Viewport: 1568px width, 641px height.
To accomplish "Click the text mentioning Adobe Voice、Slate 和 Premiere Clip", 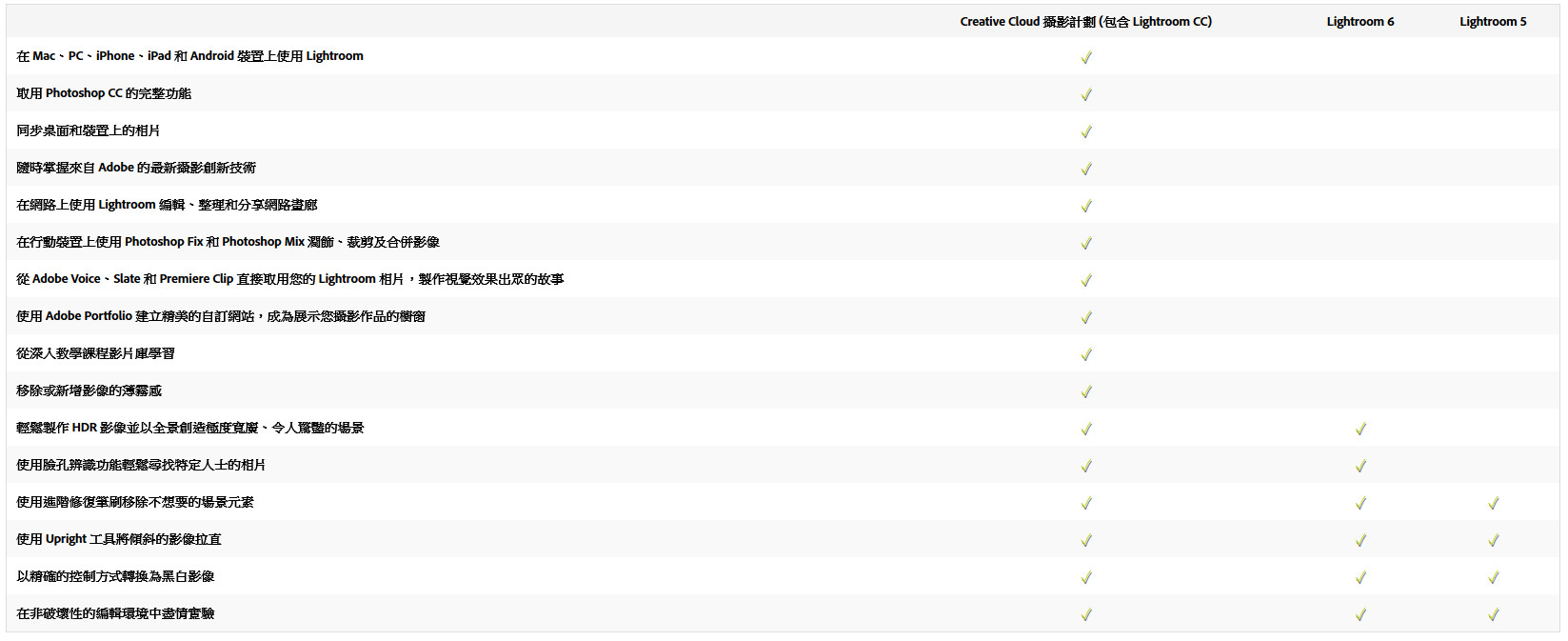I will coord(290,279).
